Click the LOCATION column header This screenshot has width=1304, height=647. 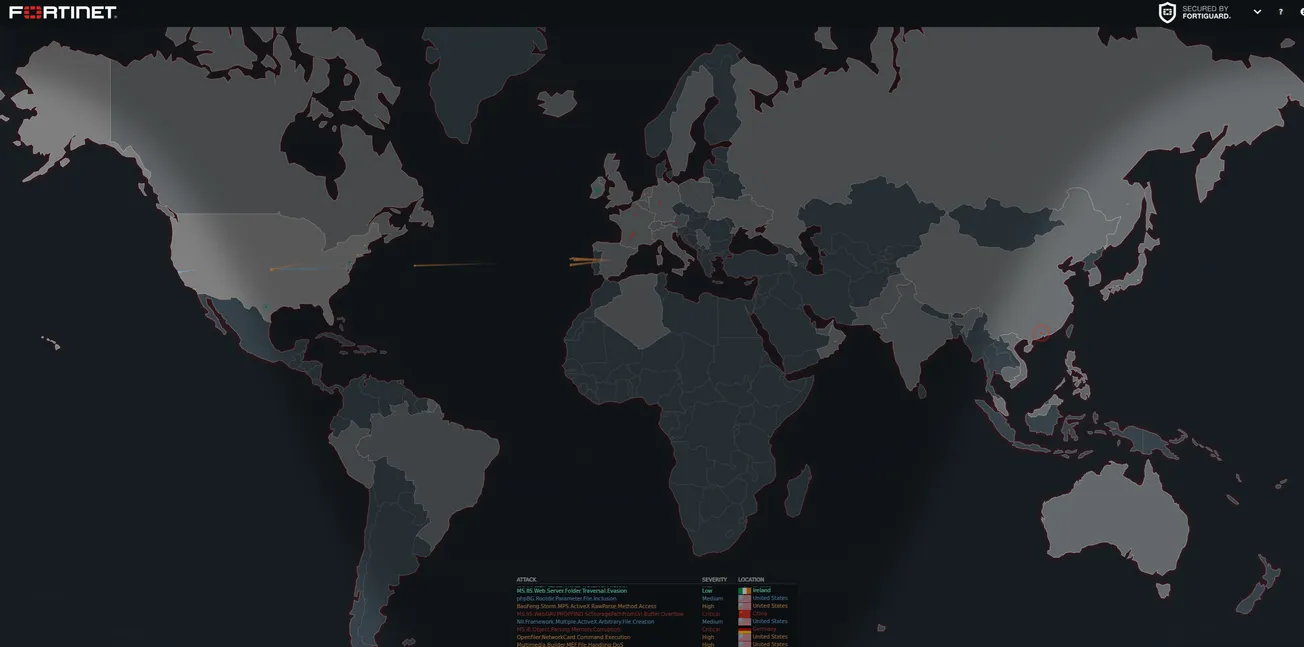(x=751, y=580)
